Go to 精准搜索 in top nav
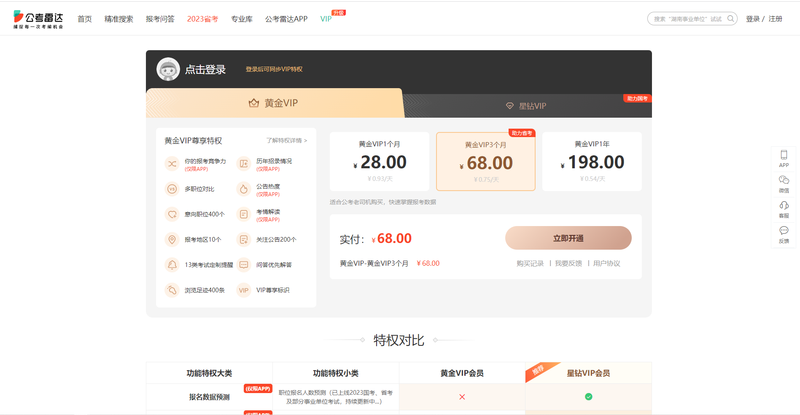This screenshot has height=415, width=800. tap(119, 19)
